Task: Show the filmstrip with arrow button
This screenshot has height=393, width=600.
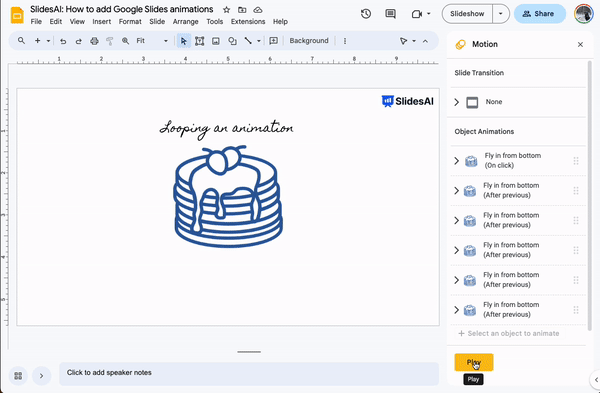Action: tap(41, 376)
